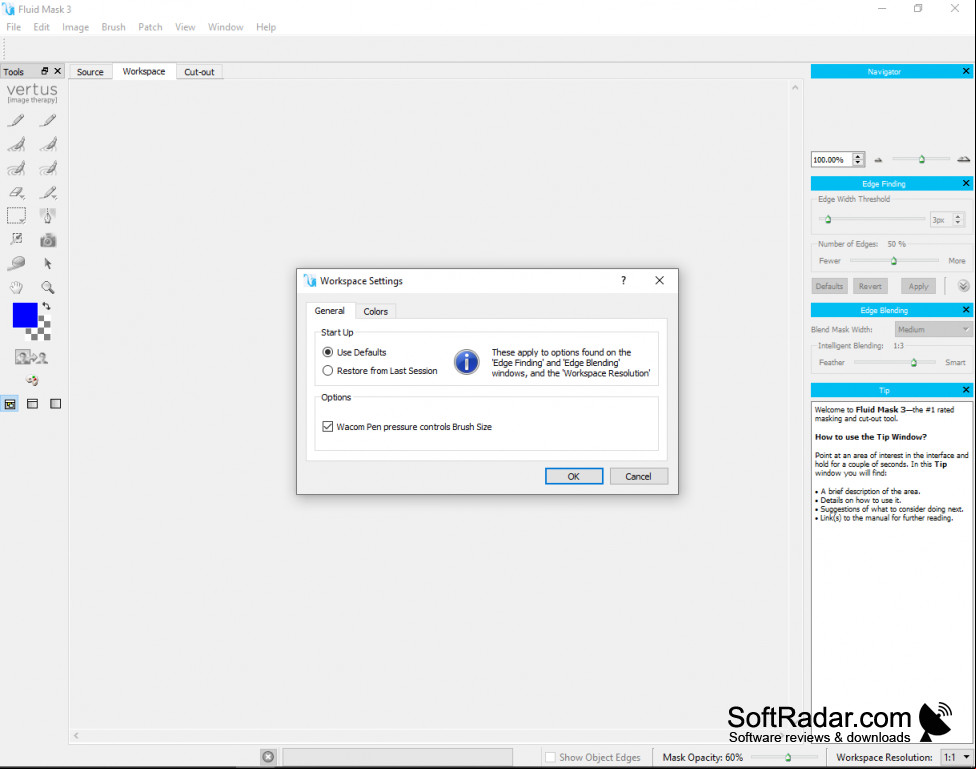Image resolution: width=976 pixels, height=769 pixels.
Task: Expand Edge Finding options with double chevron
Action: (963, 286)
